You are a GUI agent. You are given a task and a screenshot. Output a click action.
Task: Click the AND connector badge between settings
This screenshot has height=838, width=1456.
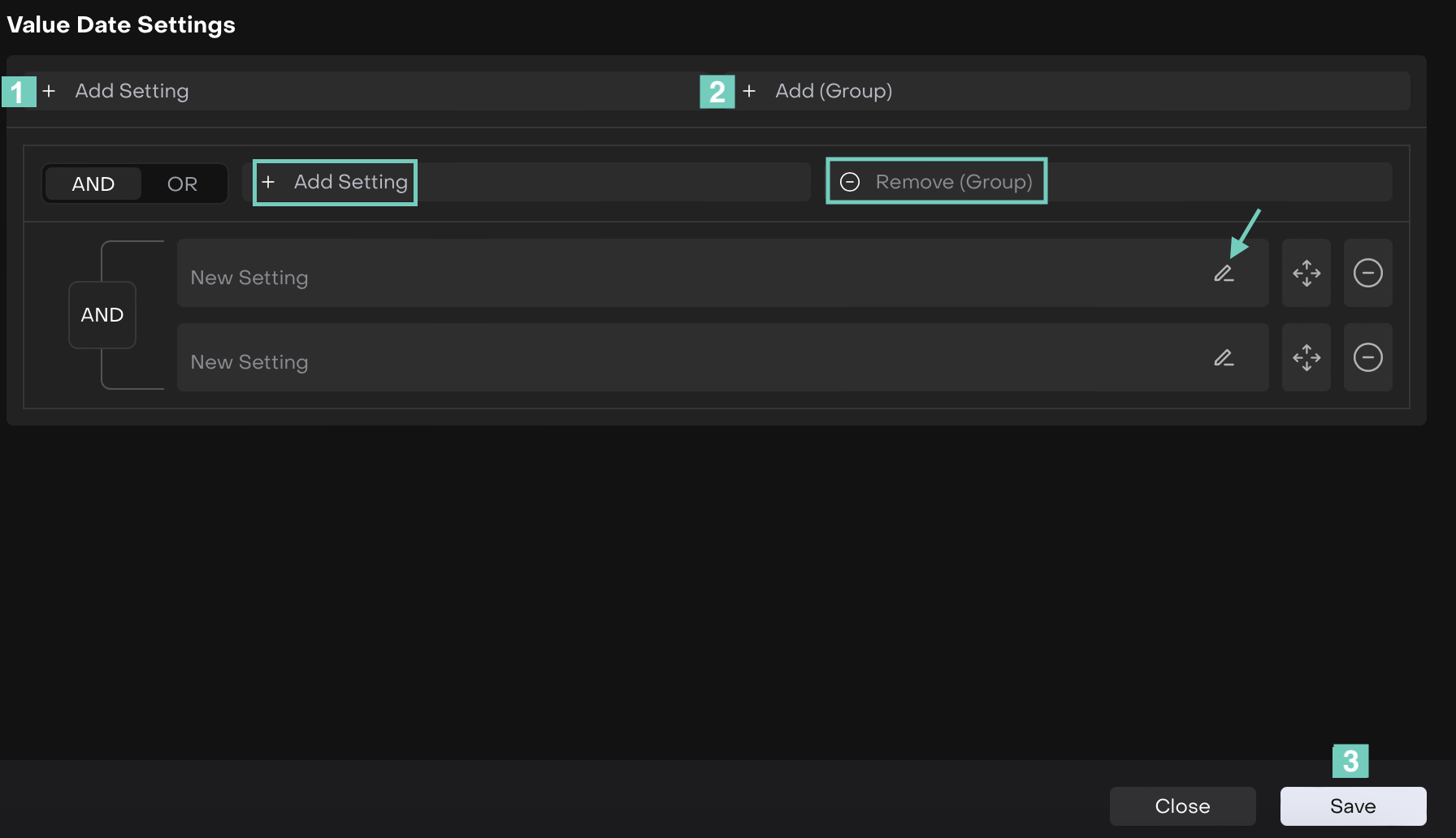tap(102, 315)
